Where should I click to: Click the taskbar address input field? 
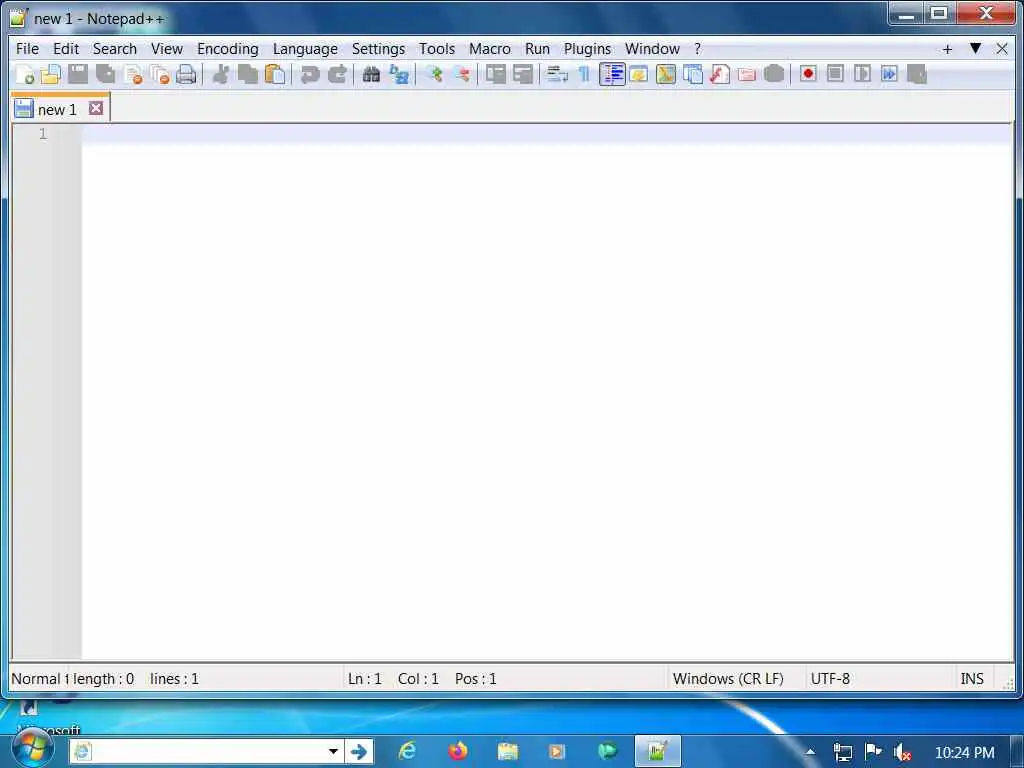point(208,752)
